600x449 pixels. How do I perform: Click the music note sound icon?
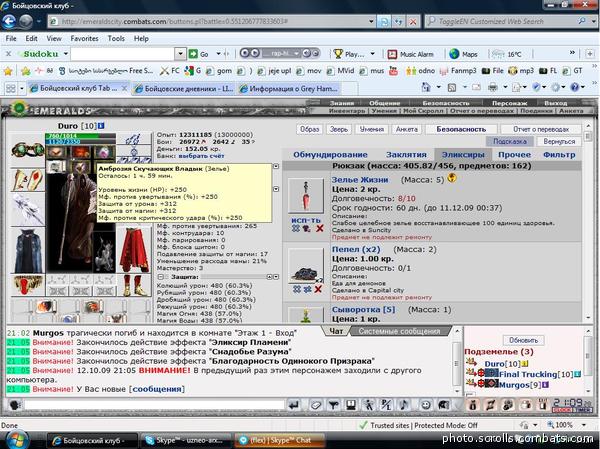[404, 405]
